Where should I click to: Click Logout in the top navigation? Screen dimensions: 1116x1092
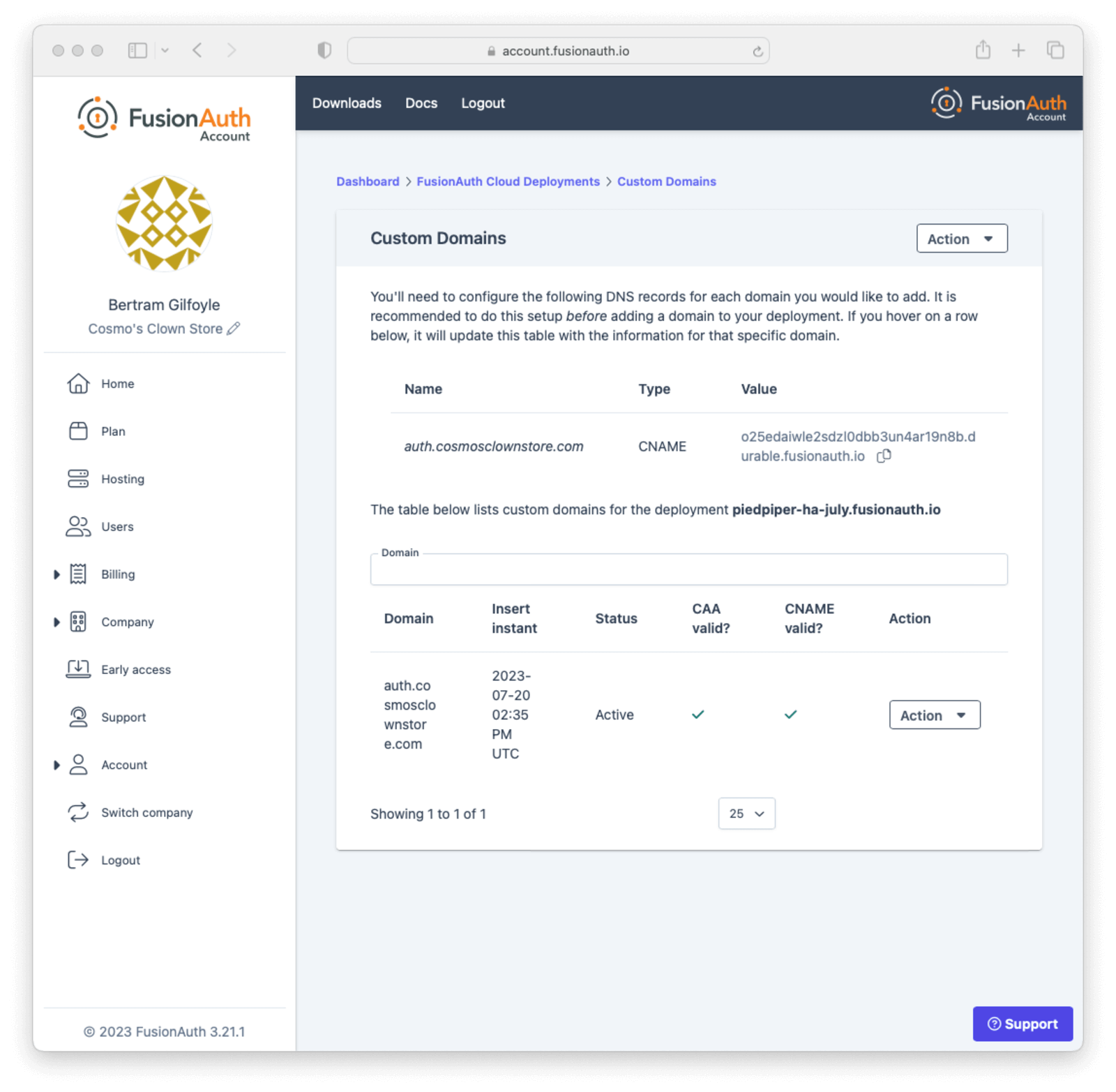(483, 103)
